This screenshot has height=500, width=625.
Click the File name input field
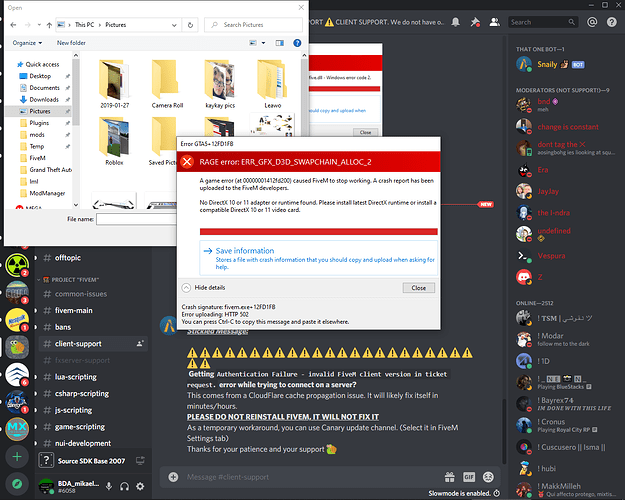(136, 219)
